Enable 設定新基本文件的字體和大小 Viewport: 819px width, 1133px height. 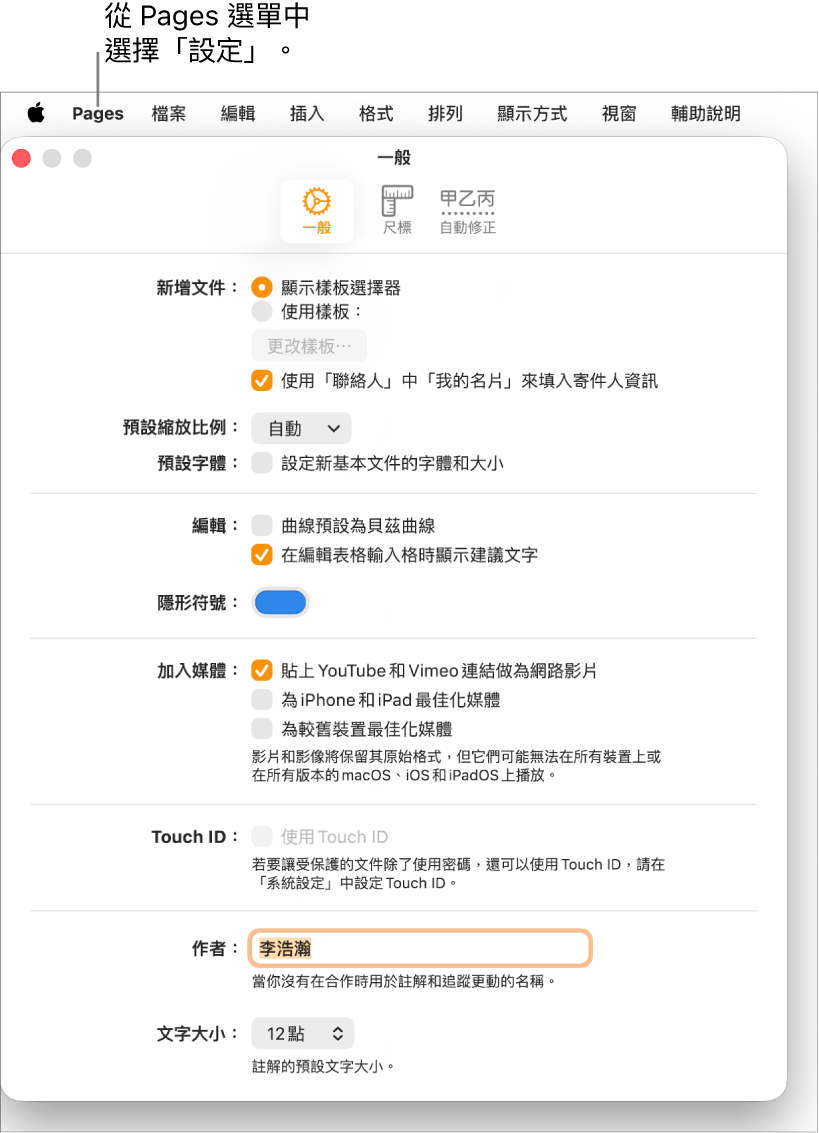[x=262, y=463]
